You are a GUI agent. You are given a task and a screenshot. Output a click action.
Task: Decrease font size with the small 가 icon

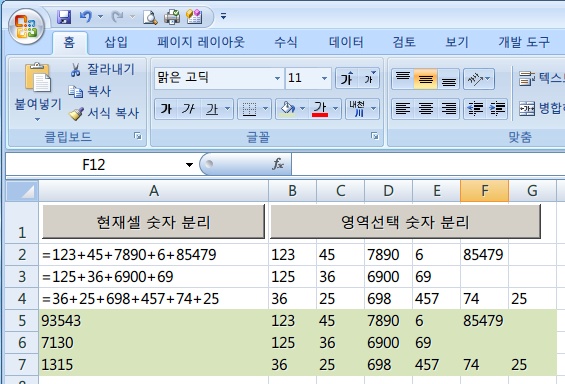pos(369,78)
